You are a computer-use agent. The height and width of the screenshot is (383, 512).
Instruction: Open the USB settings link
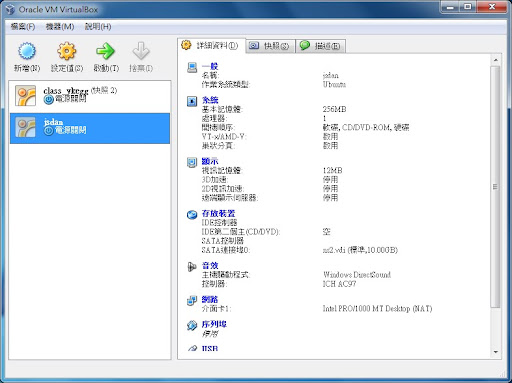pos(210,348)
